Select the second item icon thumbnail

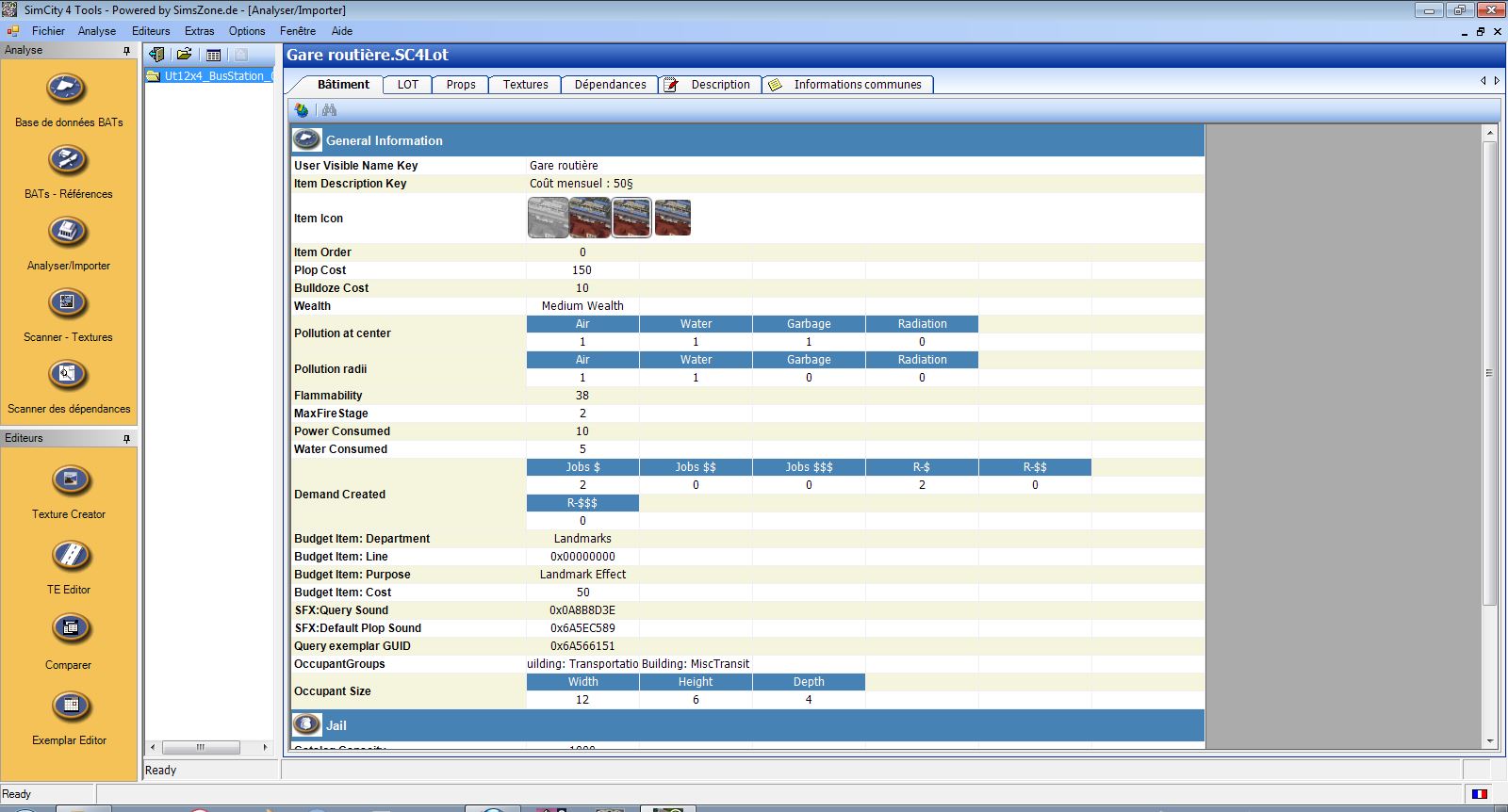point(590,218)
